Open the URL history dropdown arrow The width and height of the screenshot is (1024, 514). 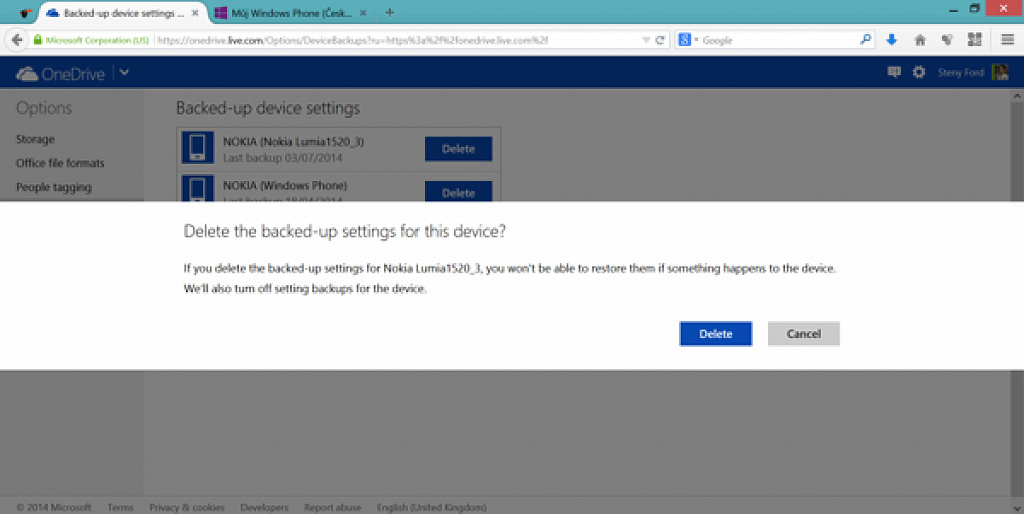(x=646, y=40)
